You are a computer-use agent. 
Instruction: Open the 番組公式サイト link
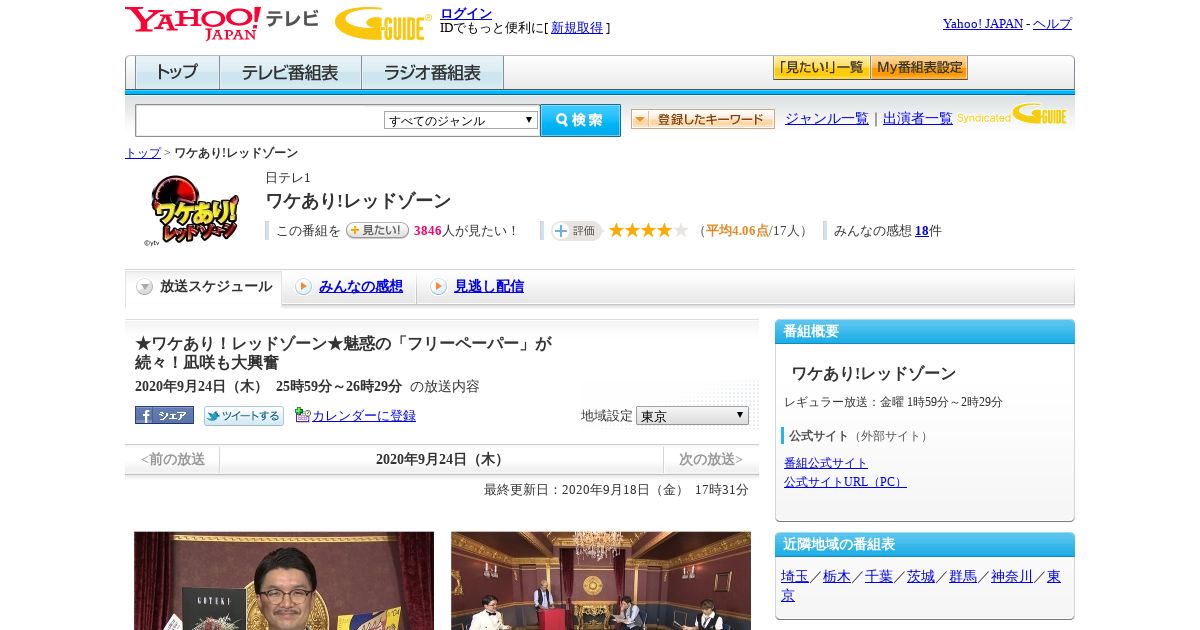point(826,463)
